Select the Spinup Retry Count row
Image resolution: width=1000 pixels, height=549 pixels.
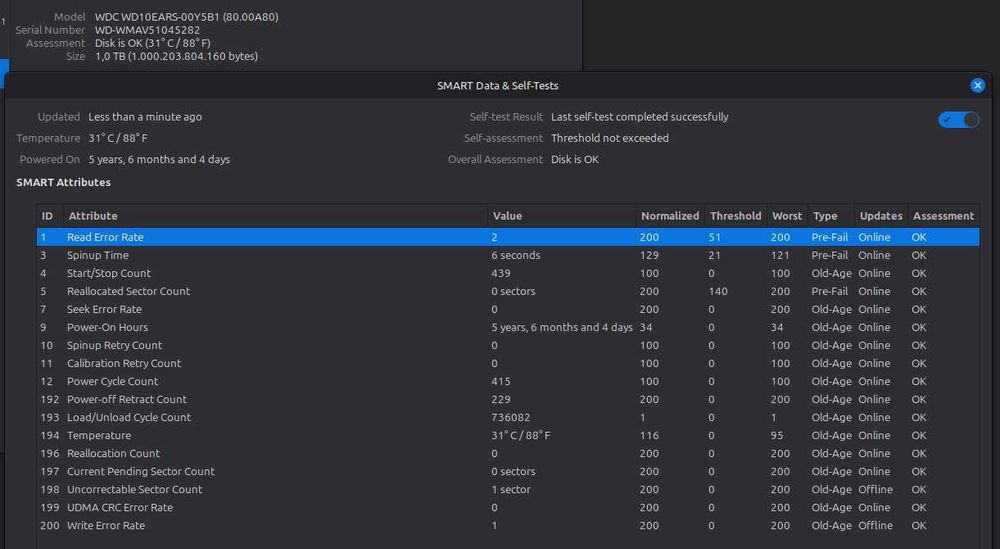point(508,345)
